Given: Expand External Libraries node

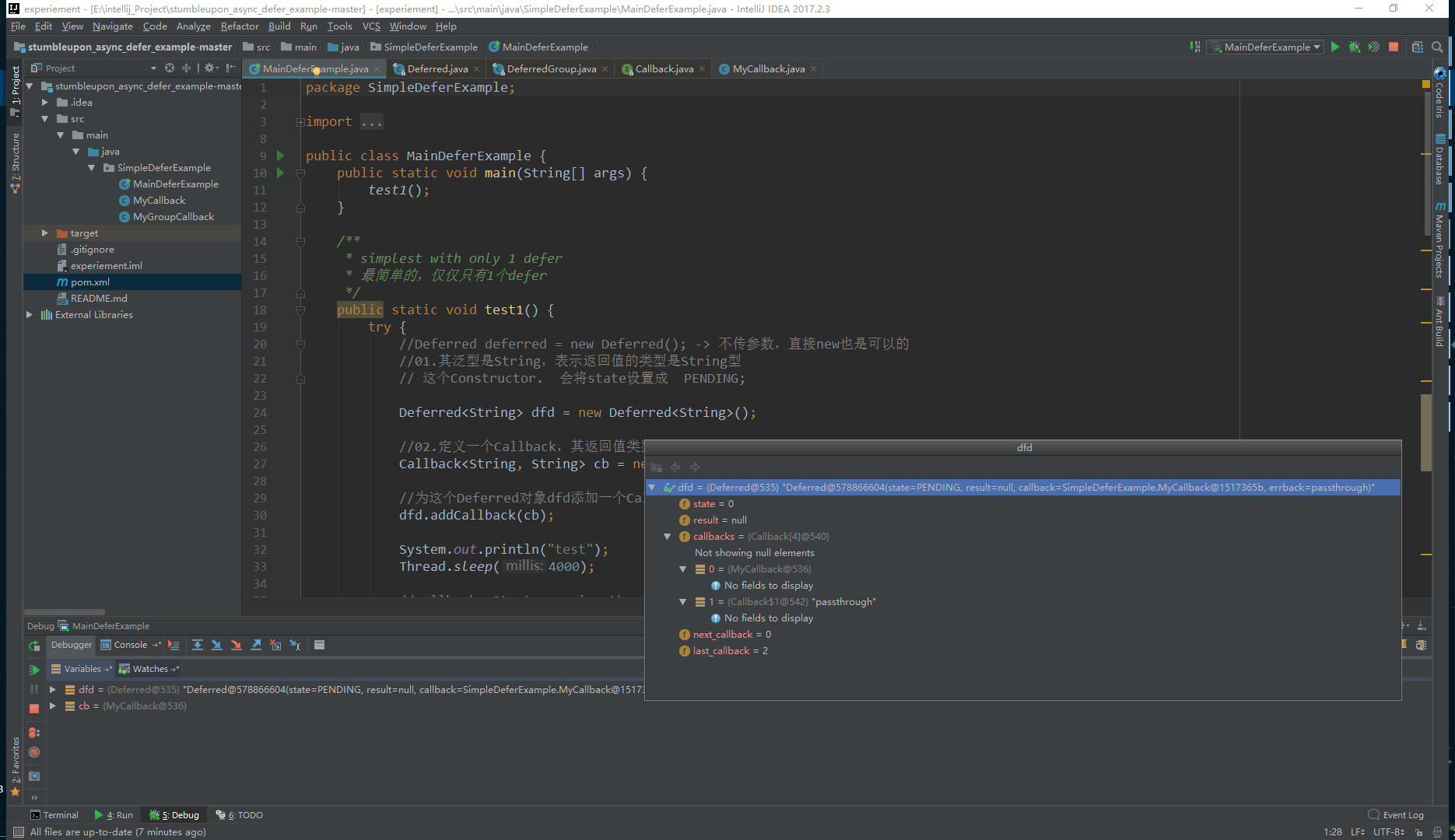Looking at the screenshot, I should pyautogui.click(x=30, y=315).
